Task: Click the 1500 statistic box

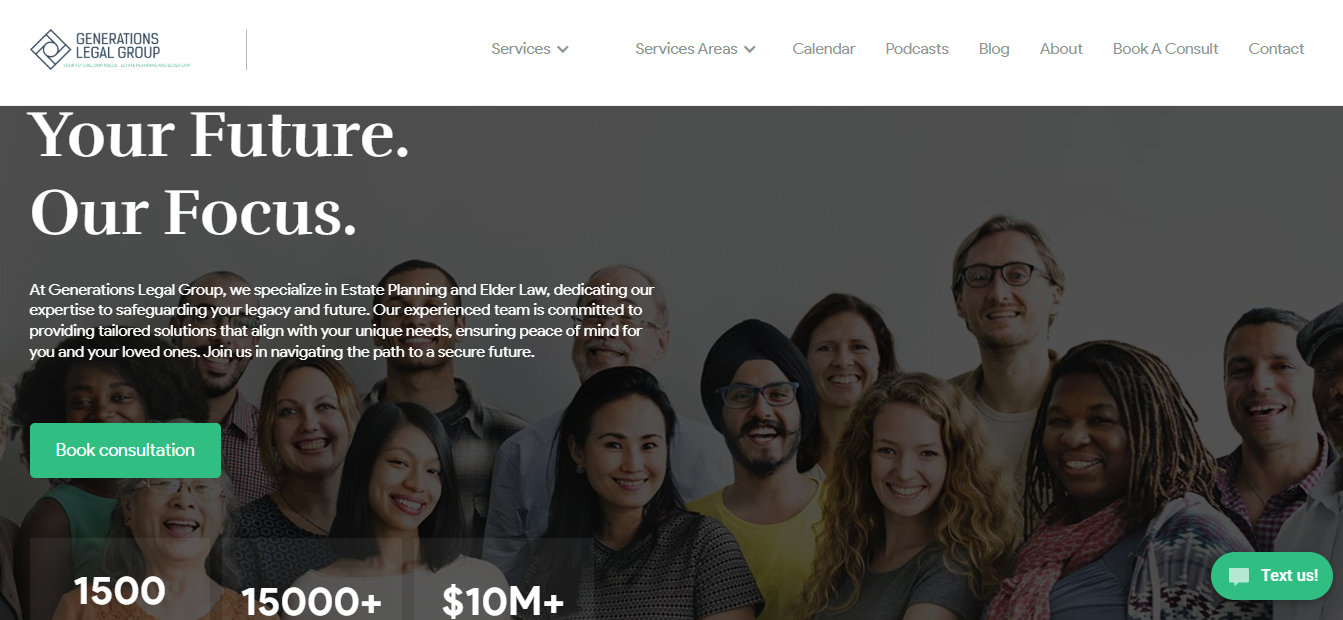Action: (120, 580)
